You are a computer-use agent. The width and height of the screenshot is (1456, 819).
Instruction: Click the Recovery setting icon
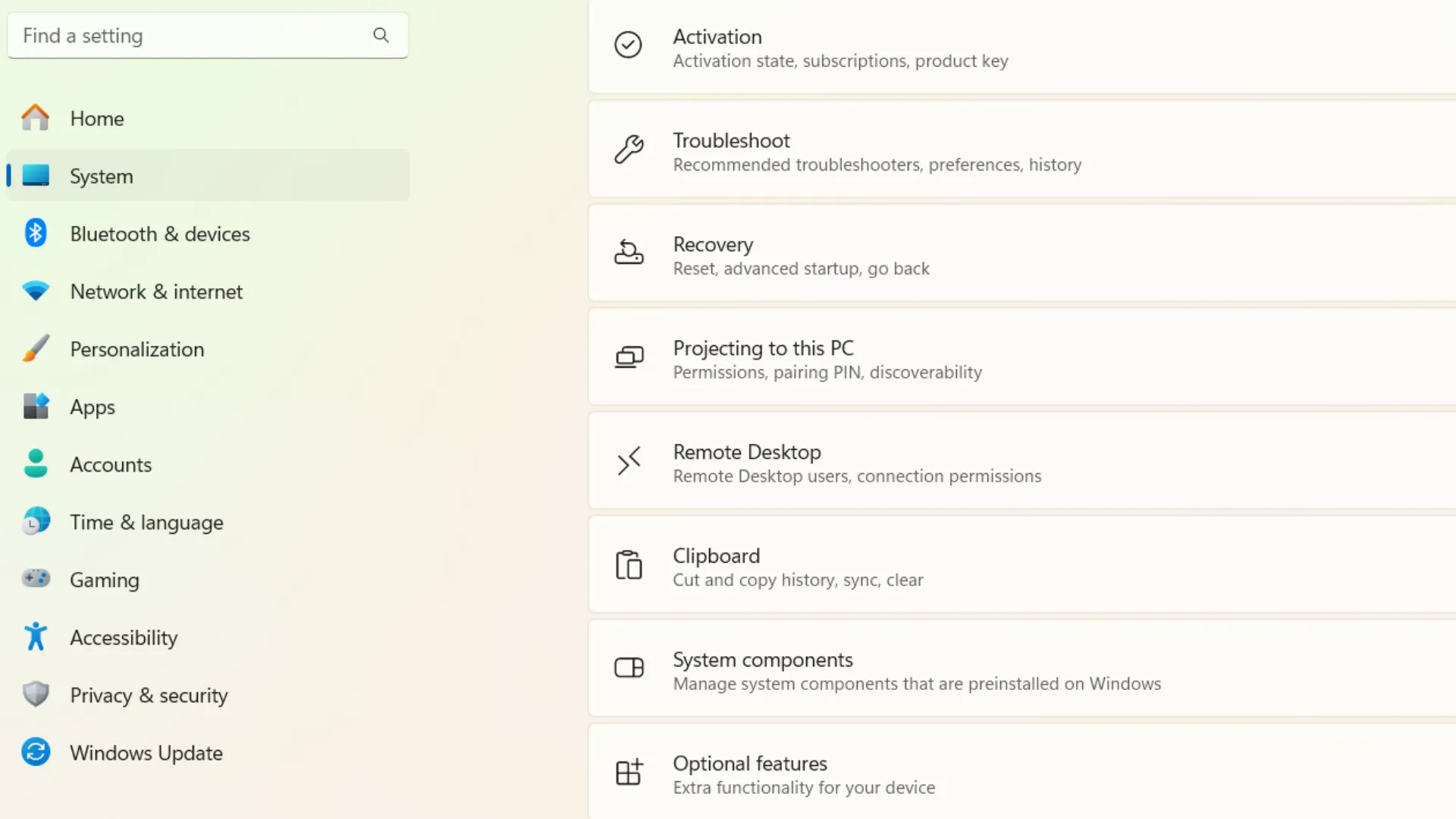(x=629, y=253)
